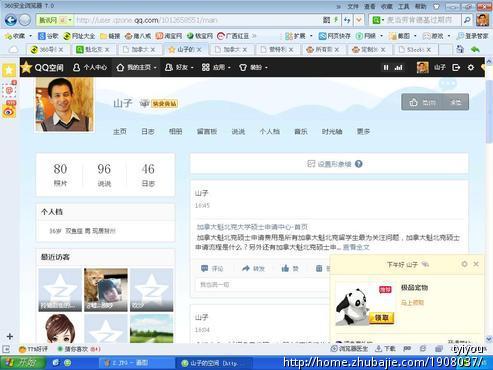Open the 截图 screenshot tool dropdown
Image resolution: width=493 pixels, height=370 pixels.
(x=403, y=36)
